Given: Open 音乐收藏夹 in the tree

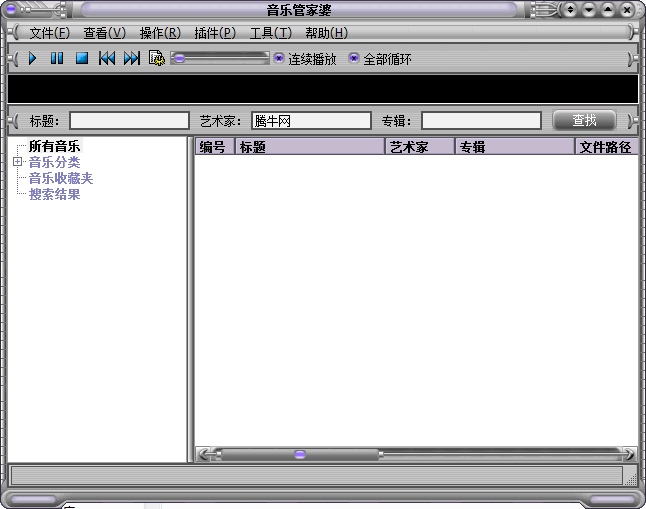Looking at the screenshot, I should 61,178.
